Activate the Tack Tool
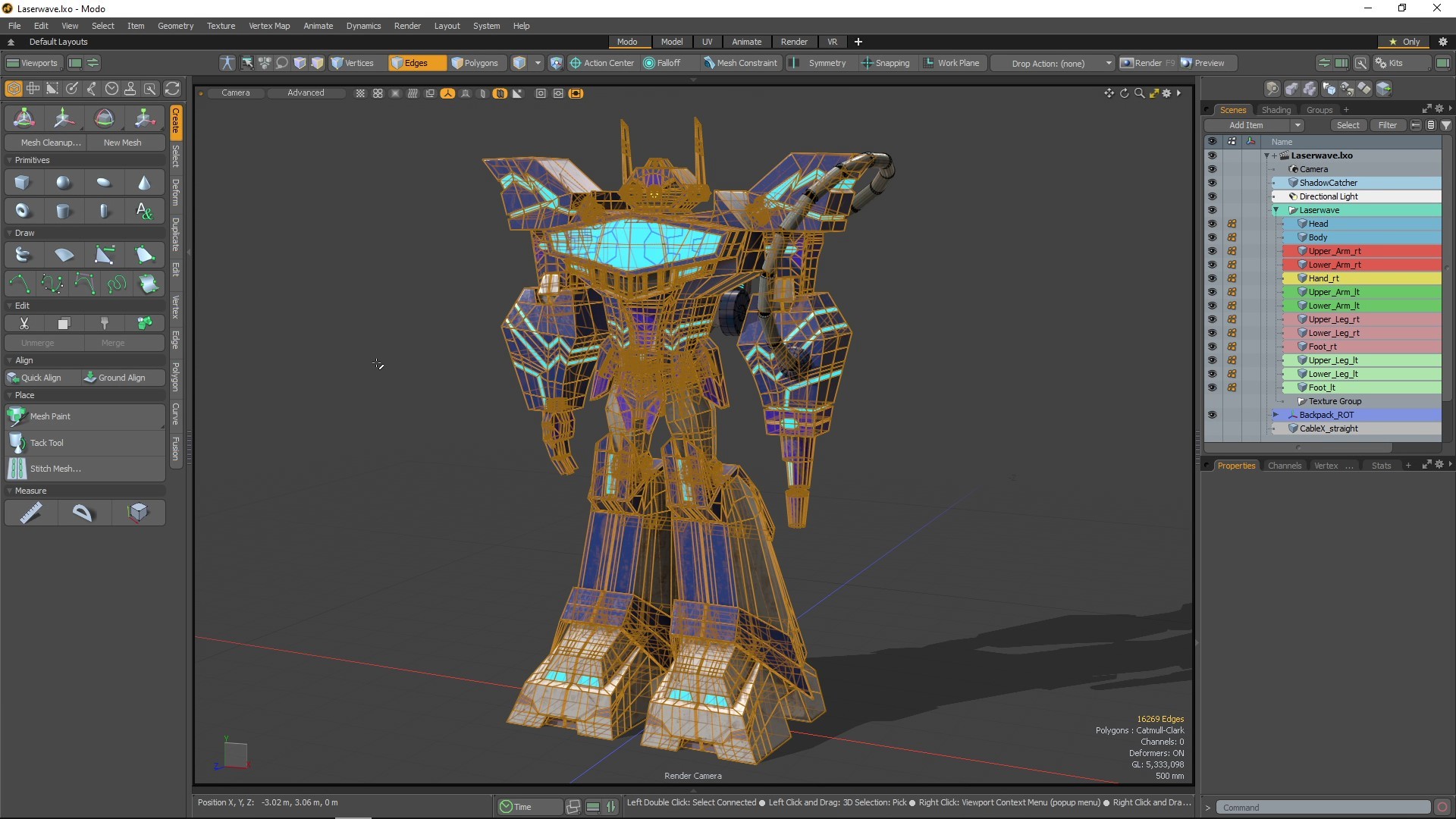Viewport: 1456px width, 819px height. (x=47, y=443)
